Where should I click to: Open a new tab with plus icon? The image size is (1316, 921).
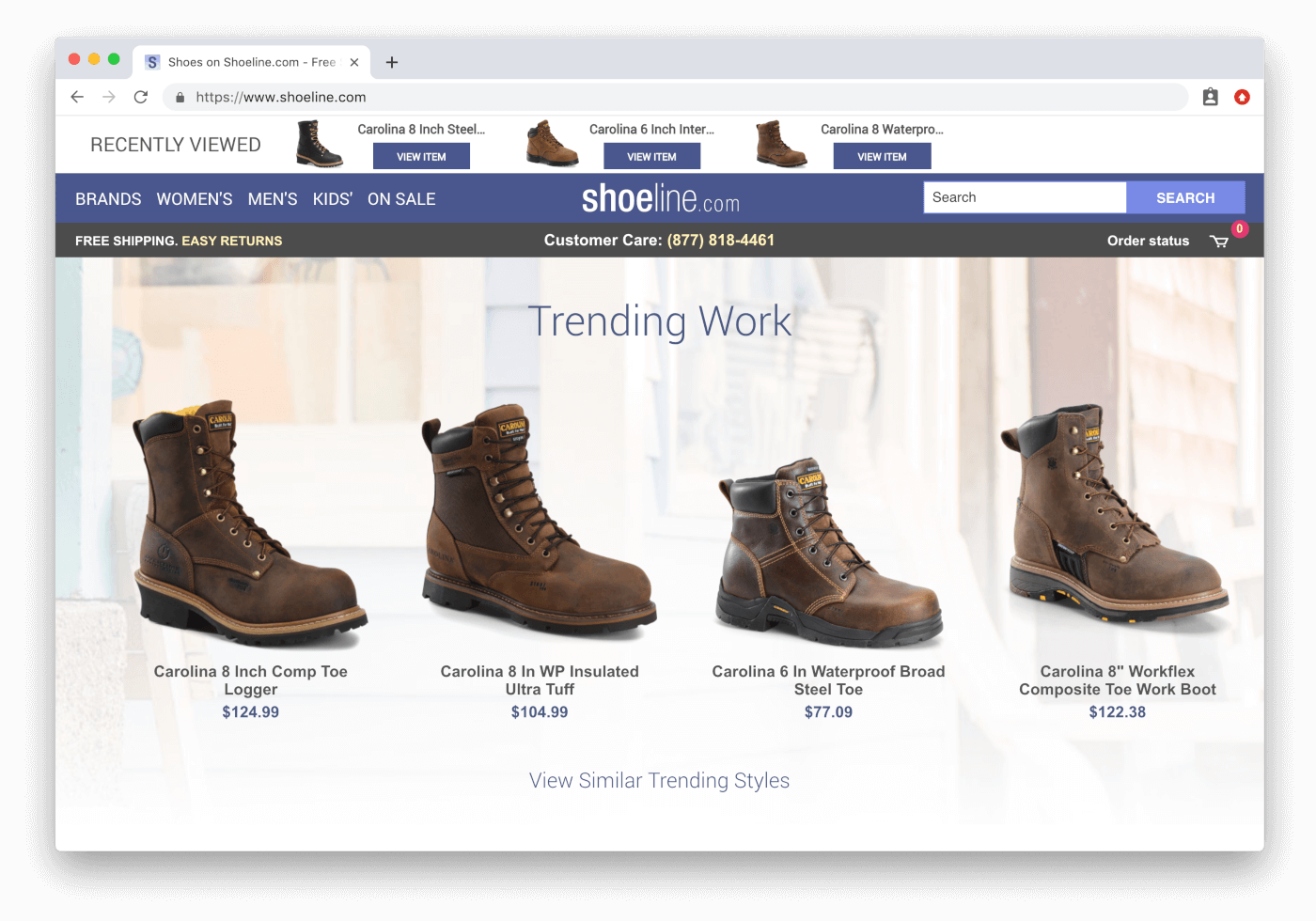point(392,62)
